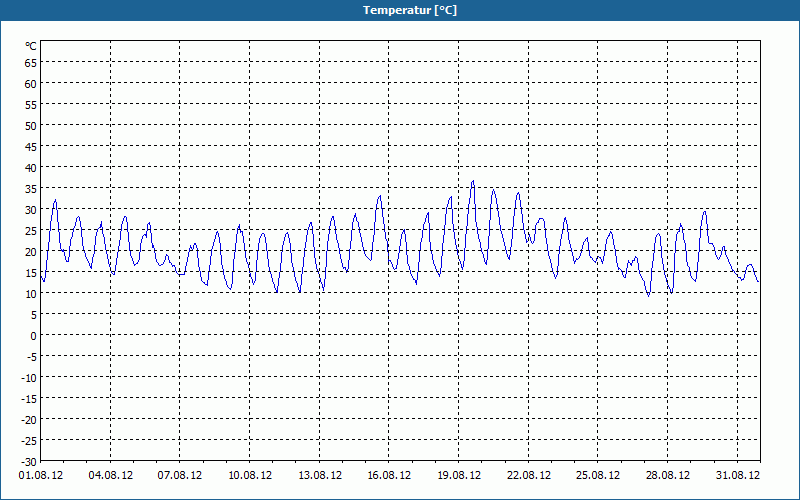Screen dimensions: 800x500
Task: Click the 65 value on temperature axis
Action: tap(31, 62)
